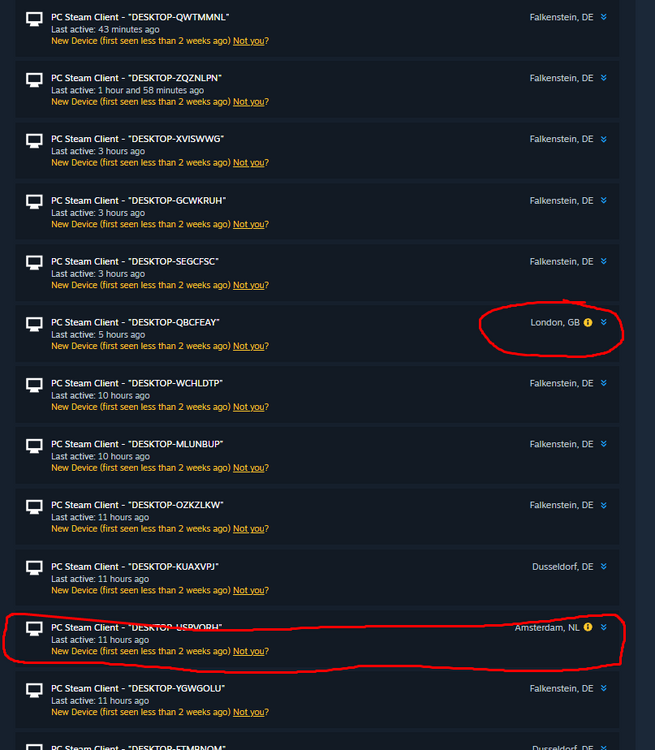Click 'Not you' link for DESKTOP-QBCFEAY

click(x=249, y=346)
